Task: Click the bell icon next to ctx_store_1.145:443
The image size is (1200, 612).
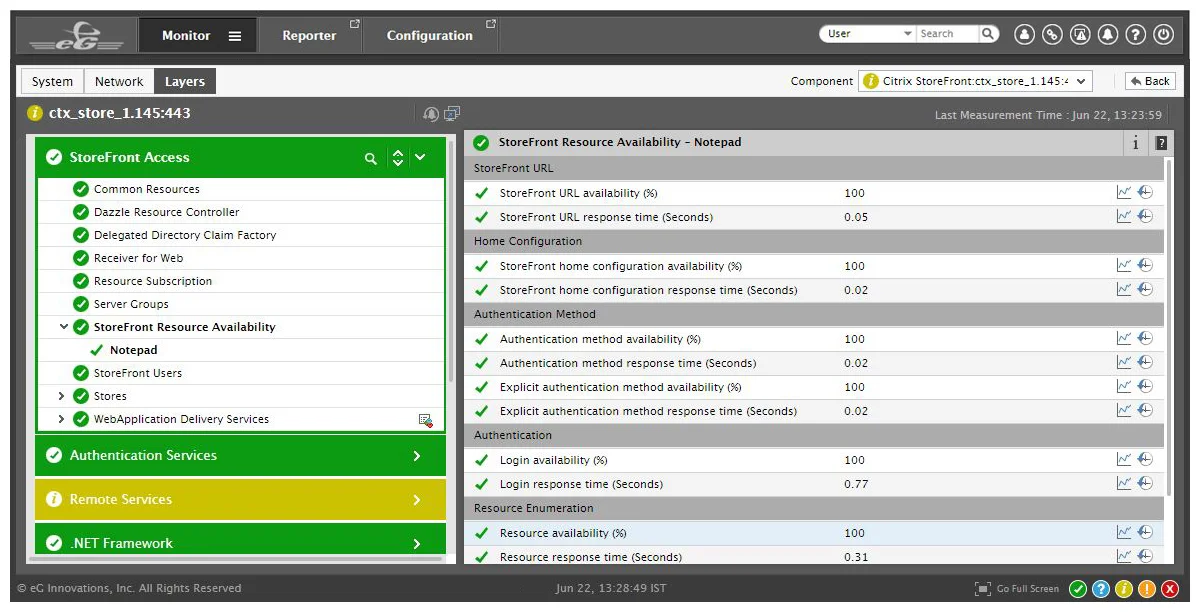Action: (431, 114)
